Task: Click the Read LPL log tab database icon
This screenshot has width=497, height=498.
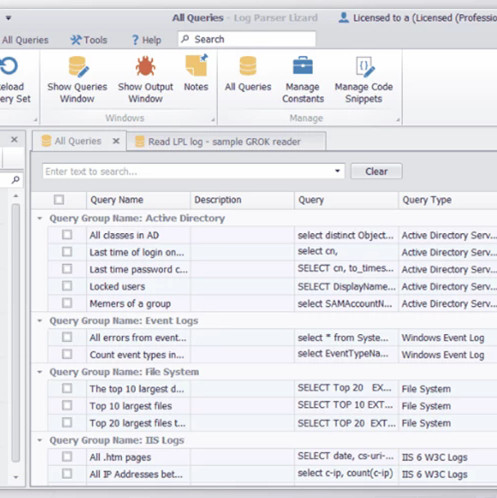Action: [140, 142]
